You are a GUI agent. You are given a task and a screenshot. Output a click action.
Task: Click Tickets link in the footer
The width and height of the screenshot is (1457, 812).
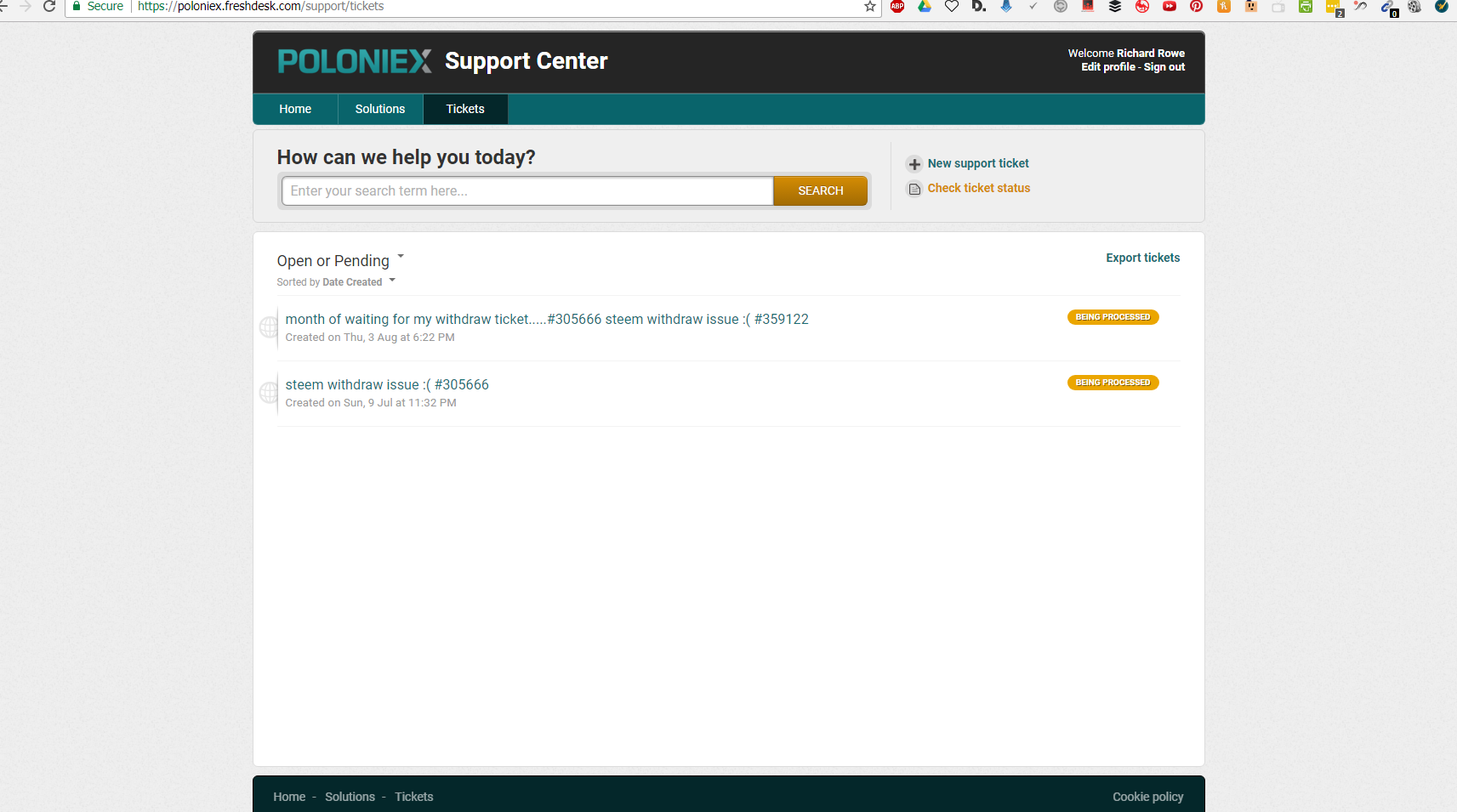(x=414, y=797)
